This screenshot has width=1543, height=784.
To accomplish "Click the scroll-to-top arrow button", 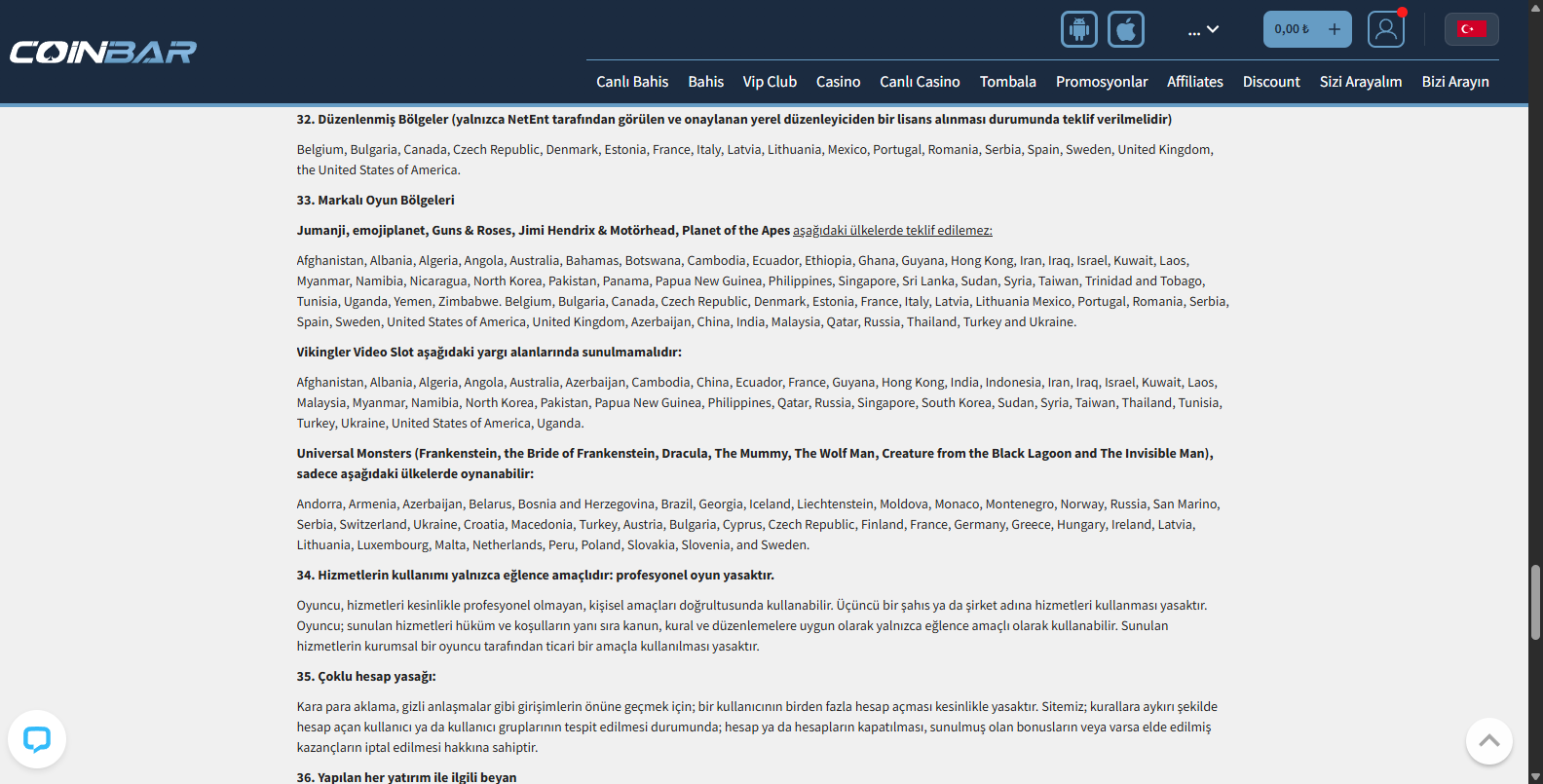I will (x=1488, y=741).
